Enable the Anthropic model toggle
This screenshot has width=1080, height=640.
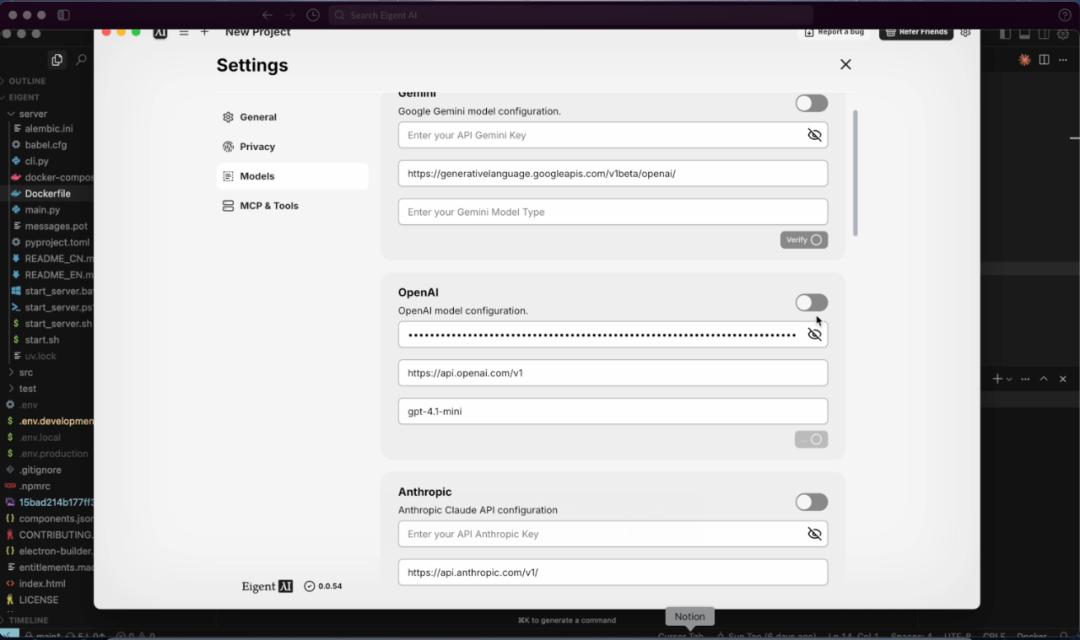811,502
